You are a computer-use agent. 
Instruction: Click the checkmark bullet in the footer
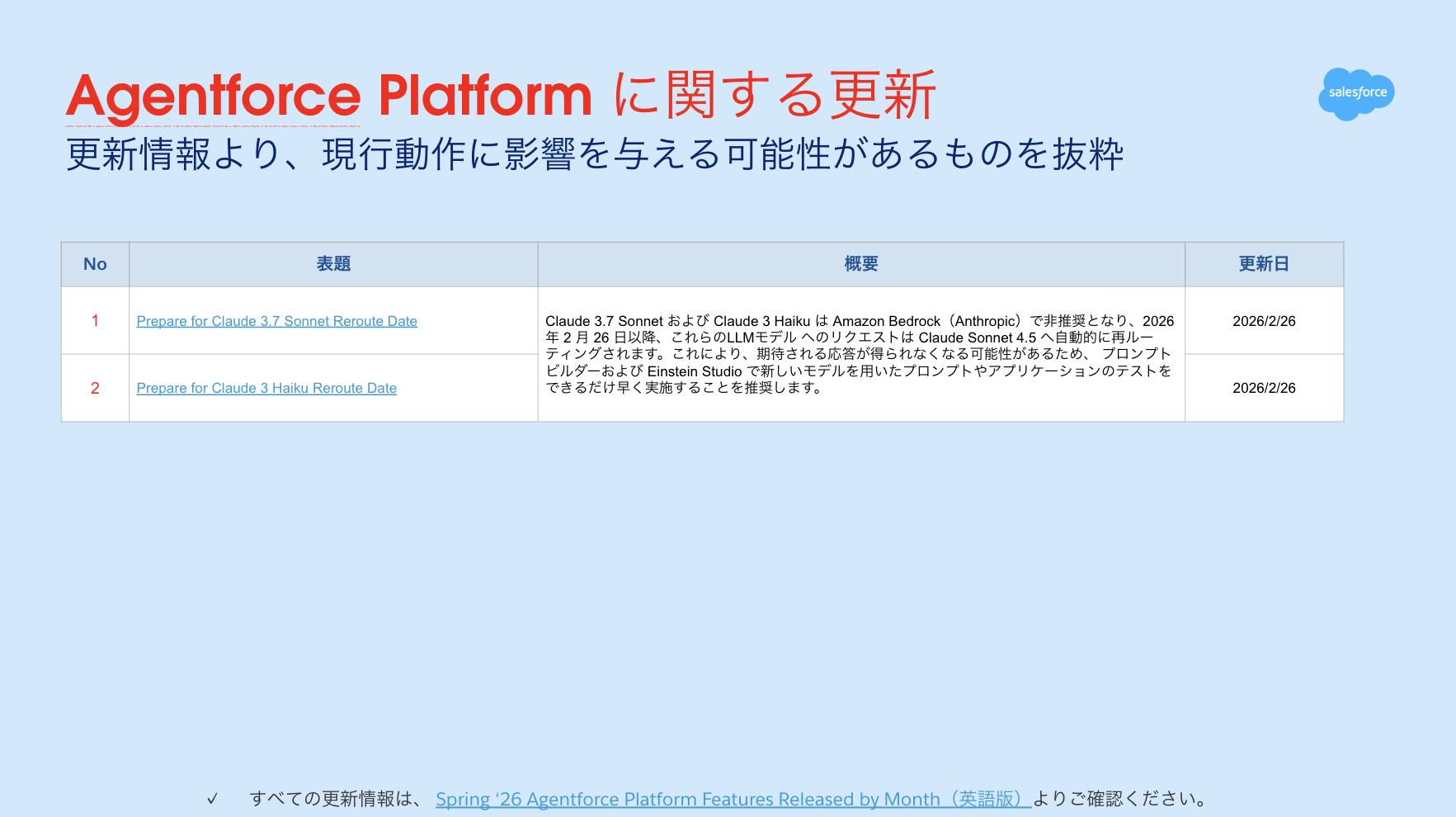[x=212, y=799]
